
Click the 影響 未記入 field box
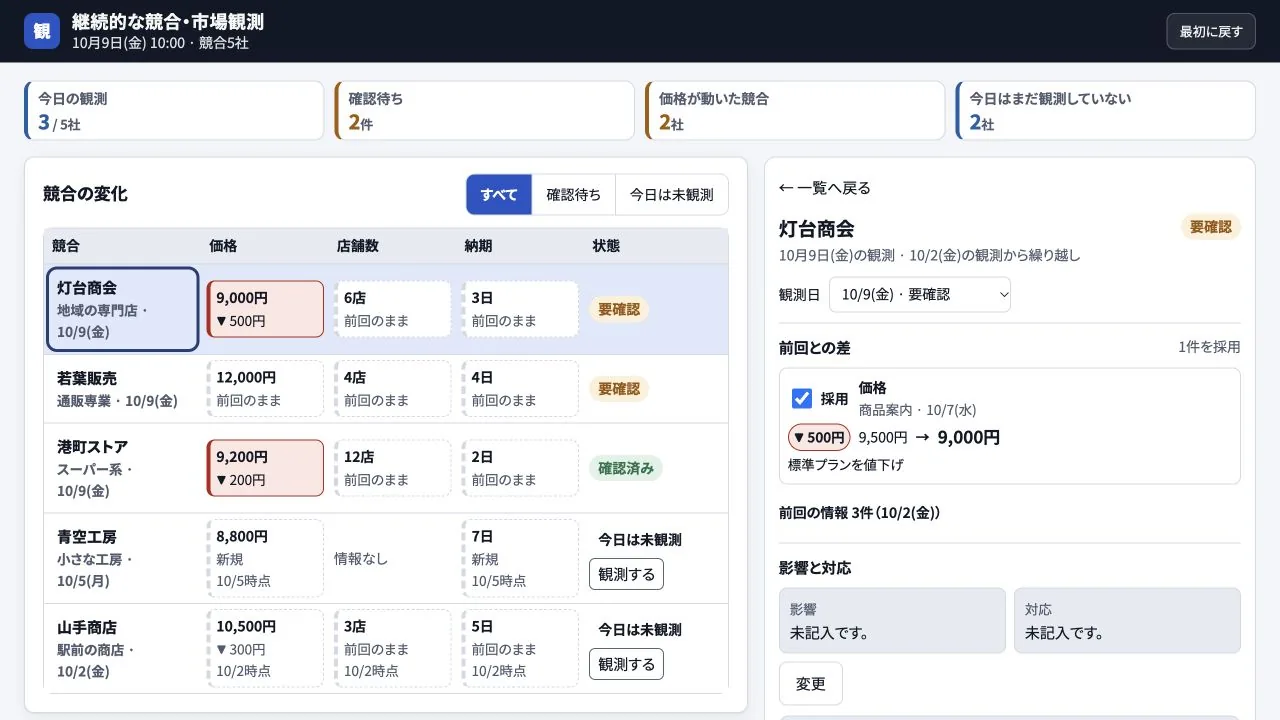pos(892,621)
